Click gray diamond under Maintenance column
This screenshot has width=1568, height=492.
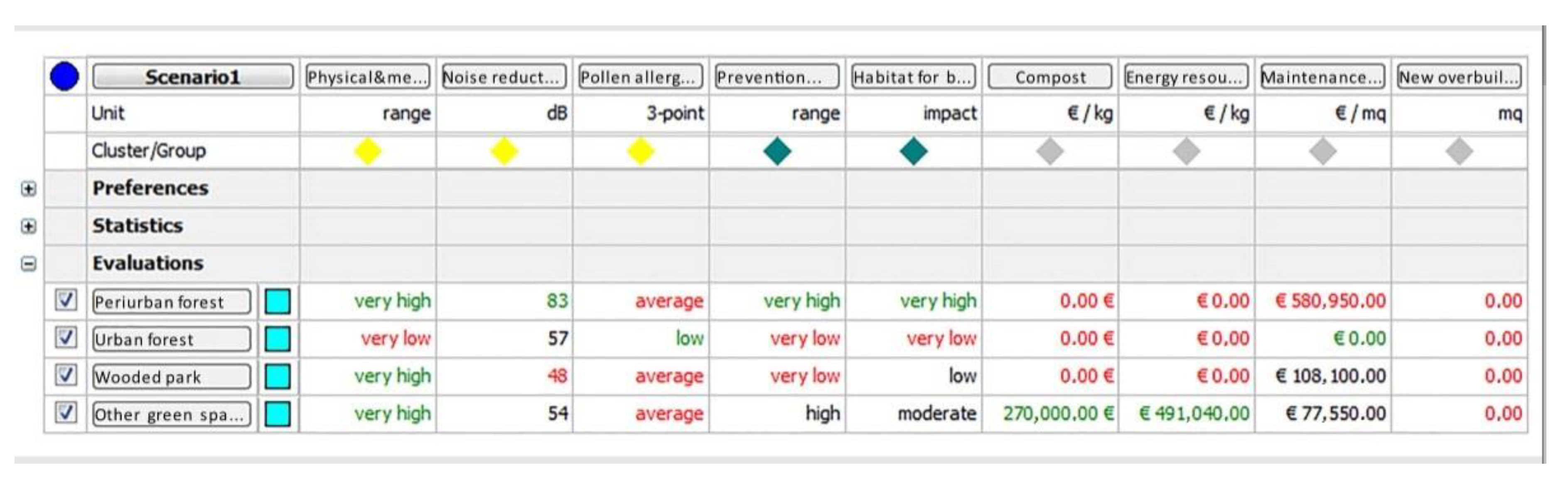1322,151
